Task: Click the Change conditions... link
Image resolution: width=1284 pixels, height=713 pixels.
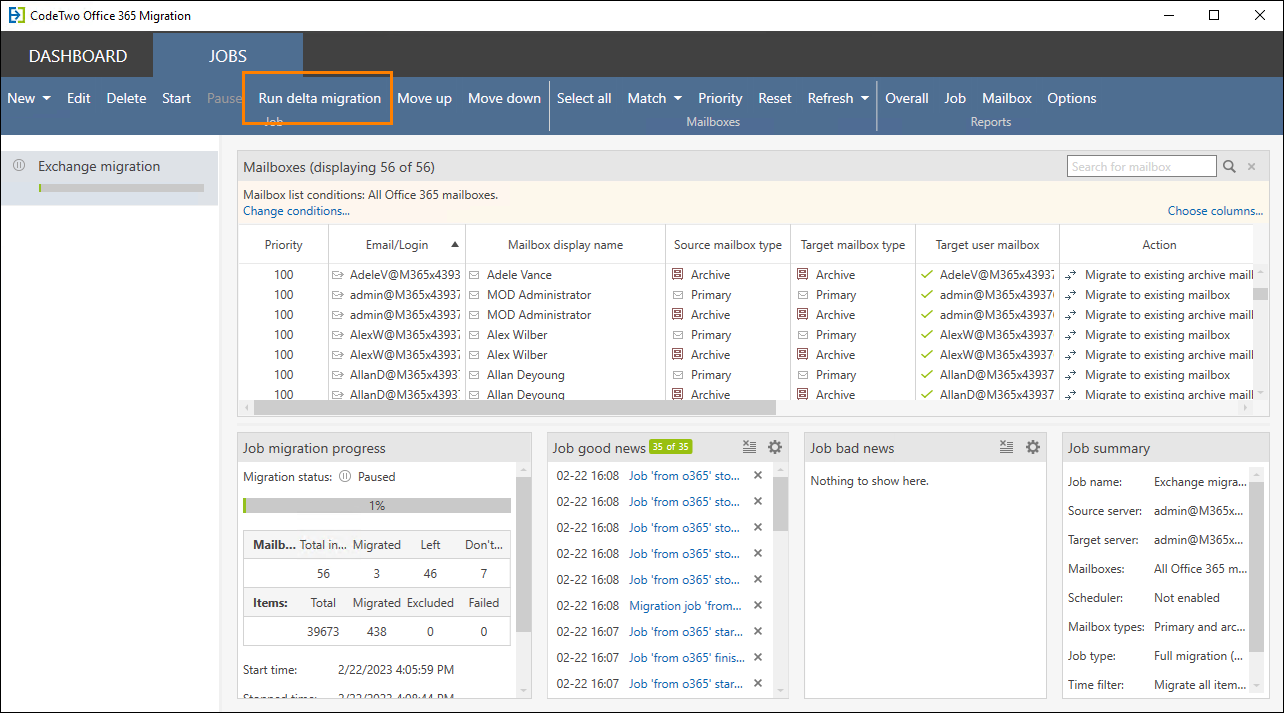Action: click(296, 211)
